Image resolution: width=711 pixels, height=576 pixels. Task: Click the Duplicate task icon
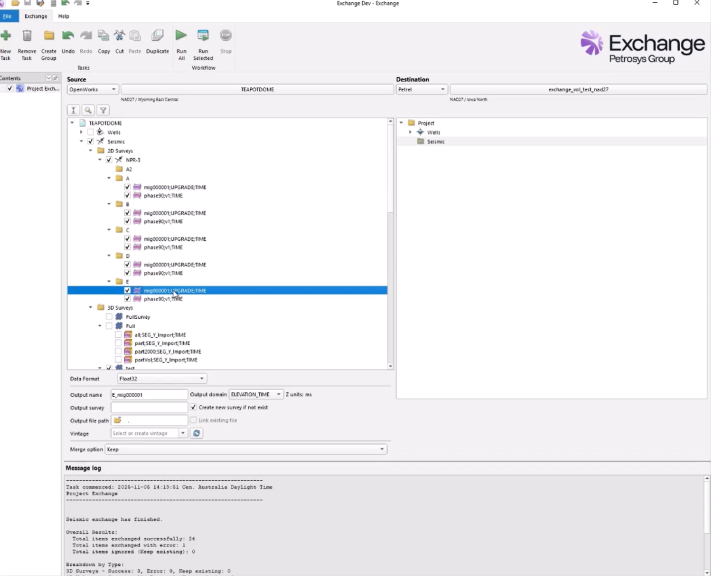coord(157,37)
